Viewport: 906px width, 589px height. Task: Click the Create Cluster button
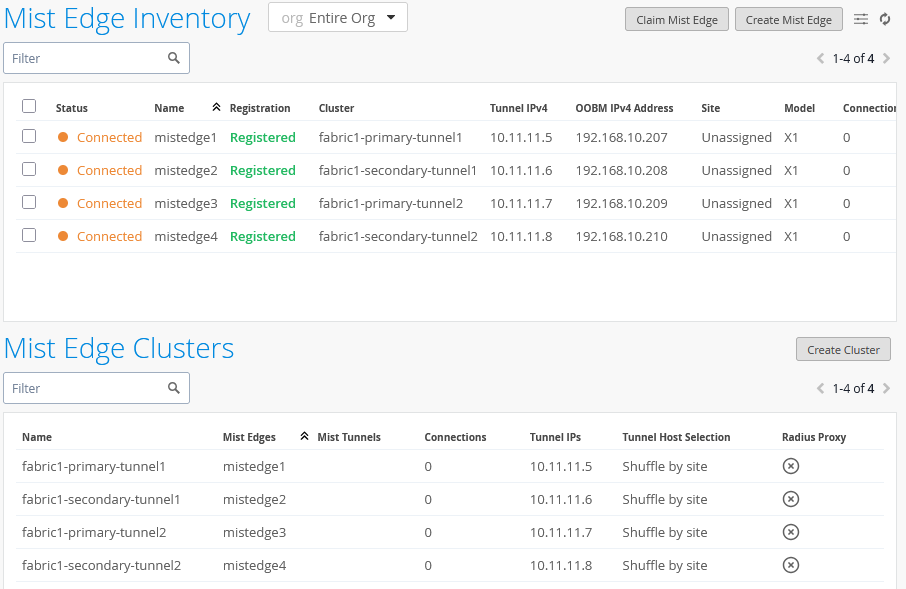[x=843, y=350]
